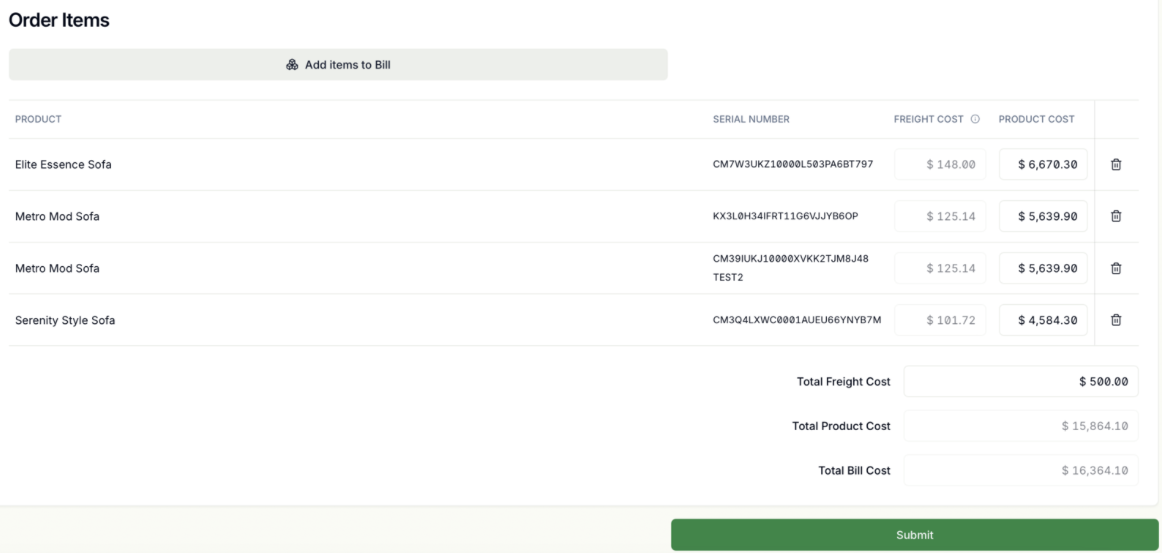Click freight cost field in the TEST2 row

940,268
